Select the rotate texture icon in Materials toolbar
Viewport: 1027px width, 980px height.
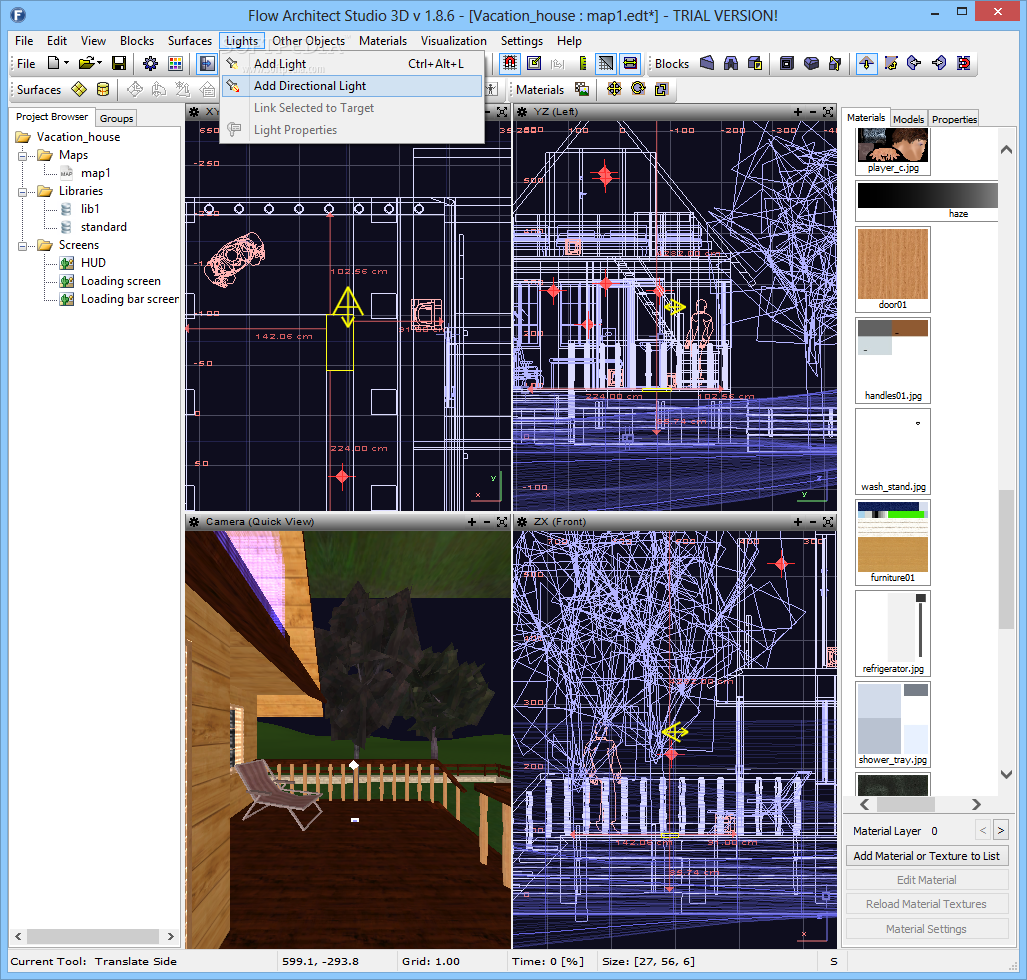coord(638,89)
